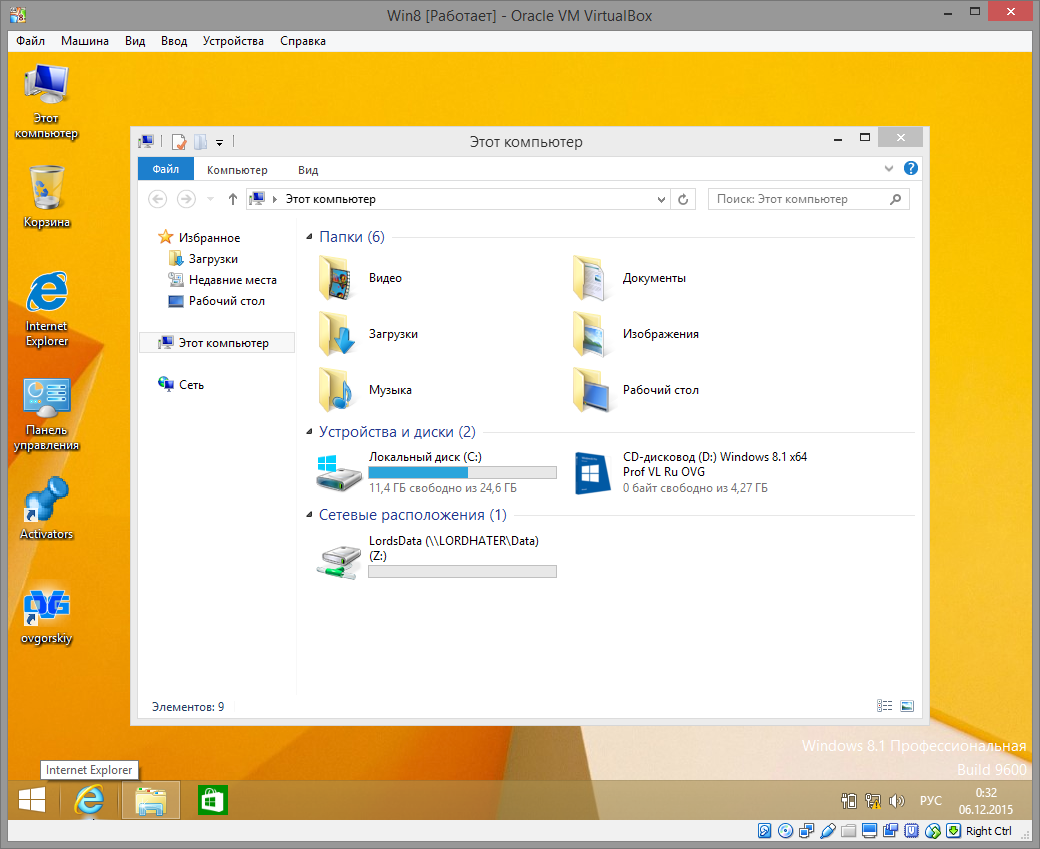Screen dimensions: 1040x849
Task: Expand the ribbon with chevron
Action: pyautogui.click(x=889, y=168)
